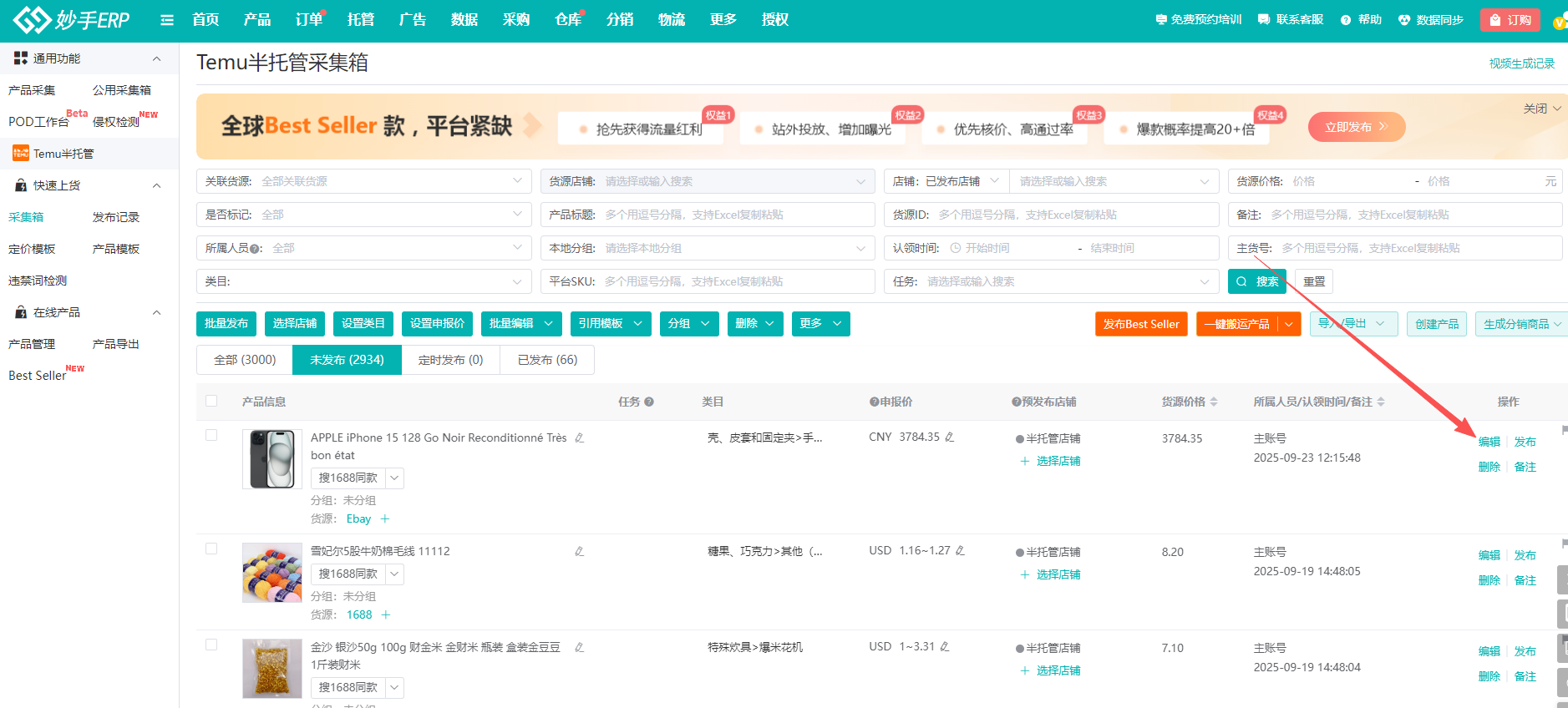This screenshot has height=708, width=1568.
Task: Open the 仓库 top menu
Action: pyautogui.click(x=568, y=19)
